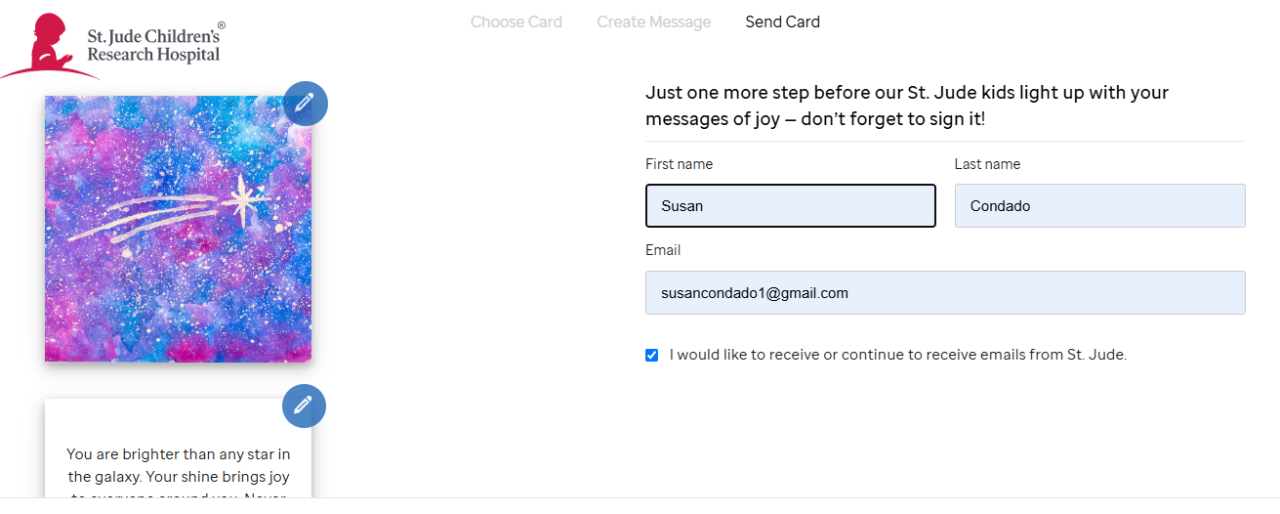Click the Last name field containing Condado

tap(1100, 206)
